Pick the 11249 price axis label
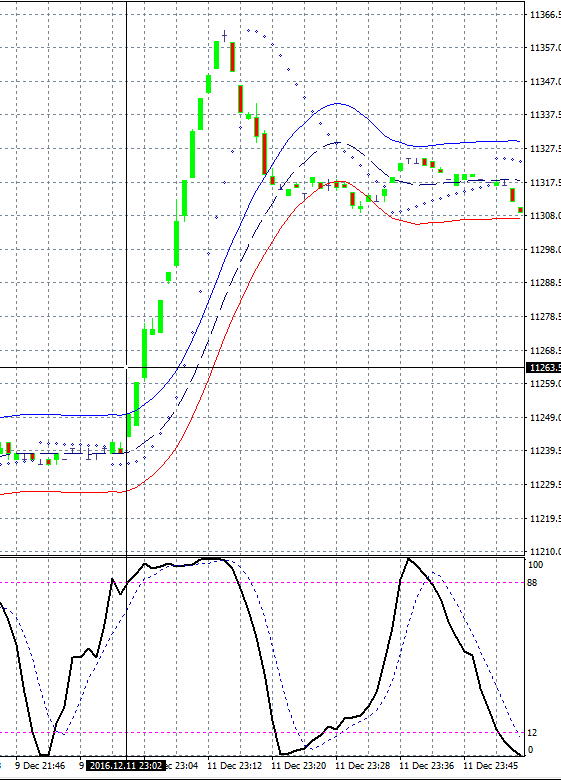Screen dimensions: 561x780 point(545,417)
